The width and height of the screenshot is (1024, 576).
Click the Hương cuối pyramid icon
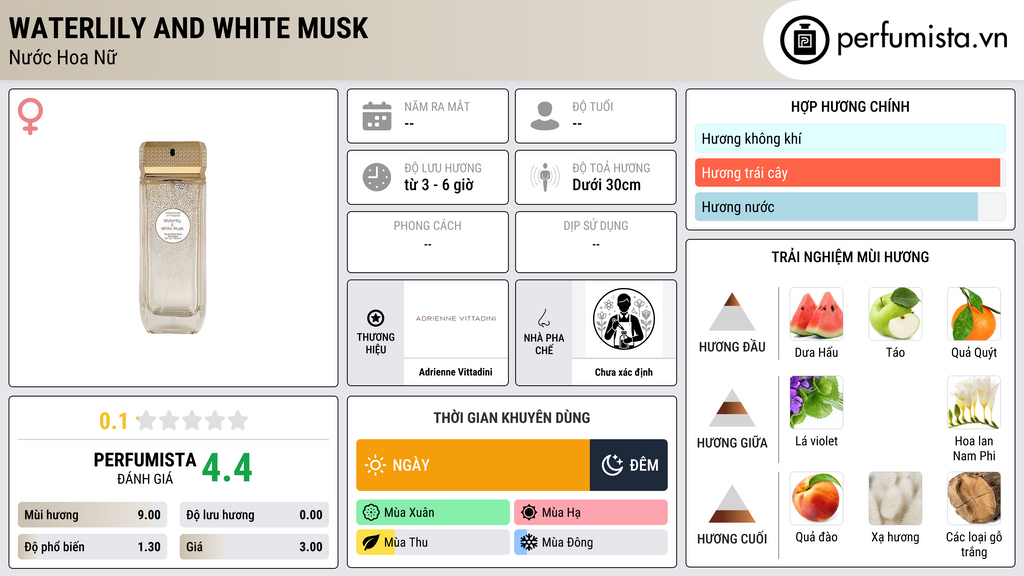[732, 504]
